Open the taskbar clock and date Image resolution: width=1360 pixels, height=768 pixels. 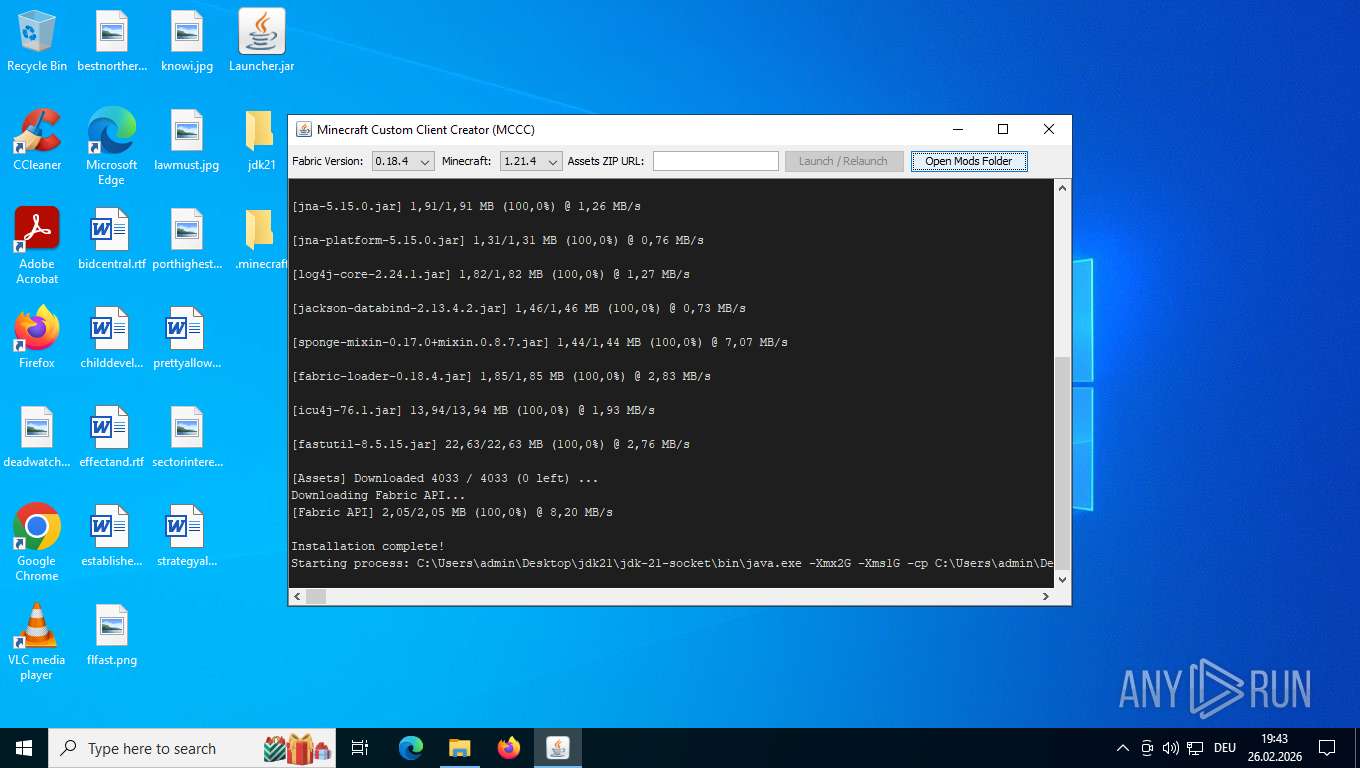[x=1274, y=748]
